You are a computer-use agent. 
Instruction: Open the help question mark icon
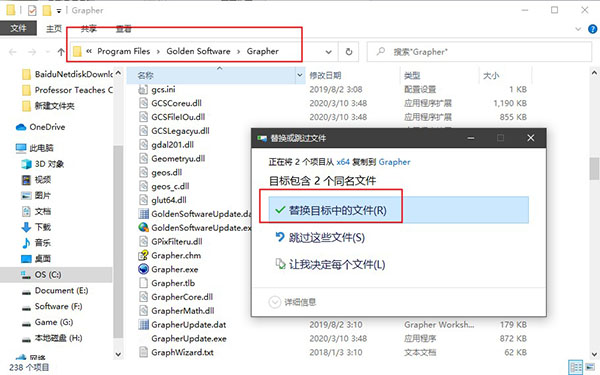592,29
